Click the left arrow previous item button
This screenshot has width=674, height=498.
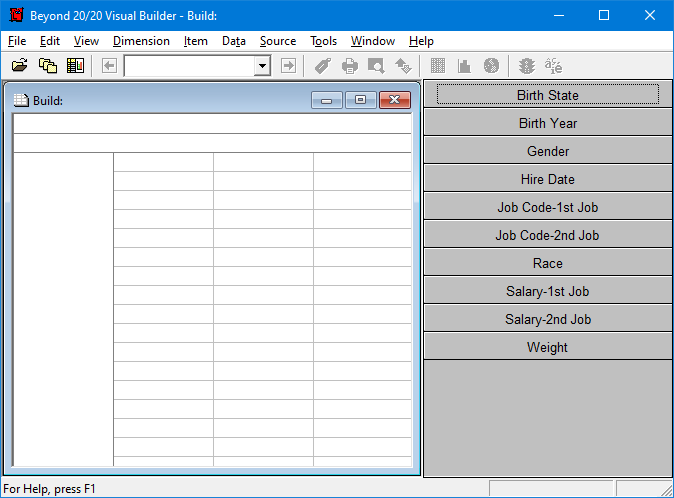coord(109,66)
